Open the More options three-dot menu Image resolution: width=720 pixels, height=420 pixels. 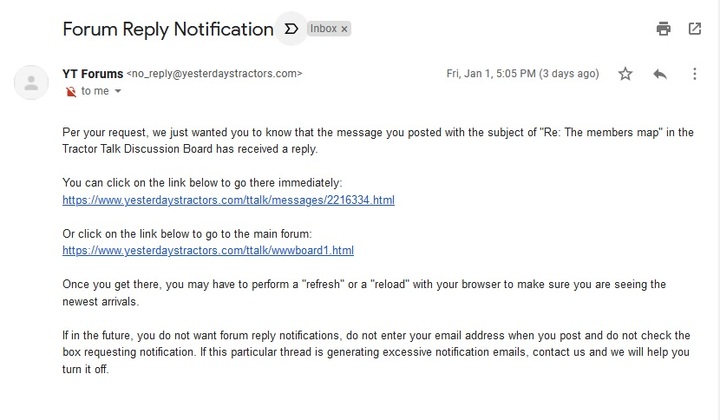[x=695, y=74]
